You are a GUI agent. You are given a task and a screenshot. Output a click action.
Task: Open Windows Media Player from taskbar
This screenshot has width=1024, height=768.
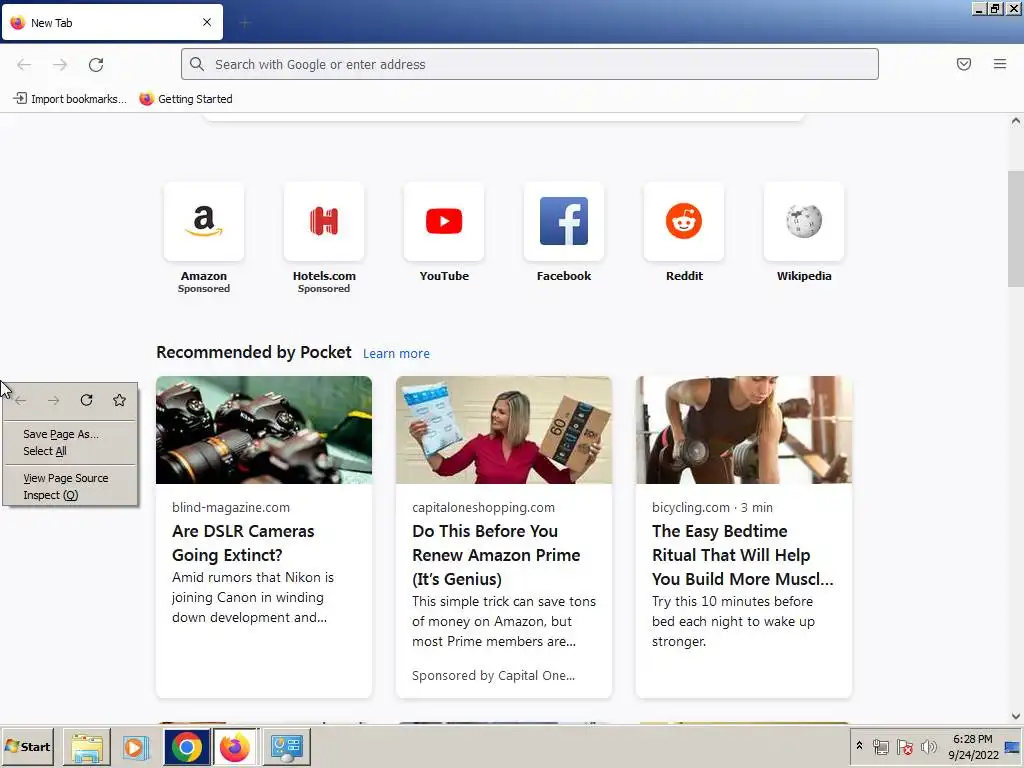click(136, 746)
